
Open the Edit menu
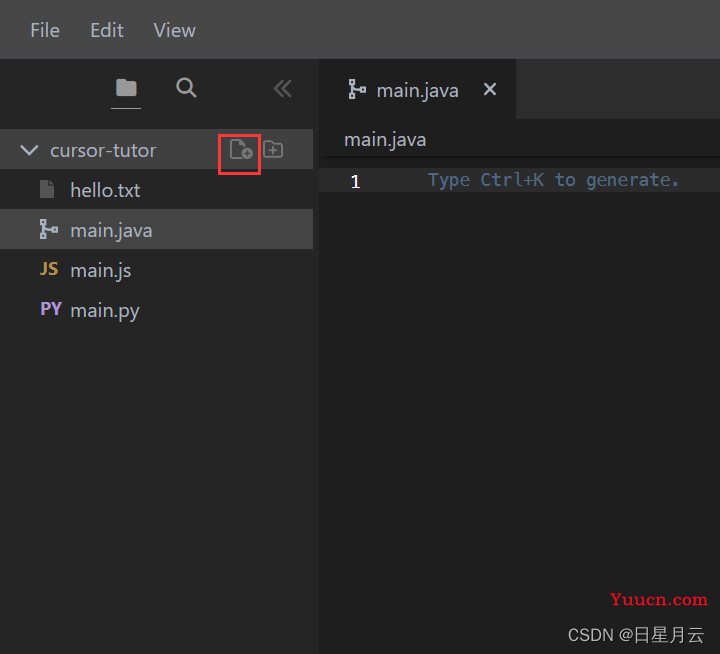(x=107, y=30)
